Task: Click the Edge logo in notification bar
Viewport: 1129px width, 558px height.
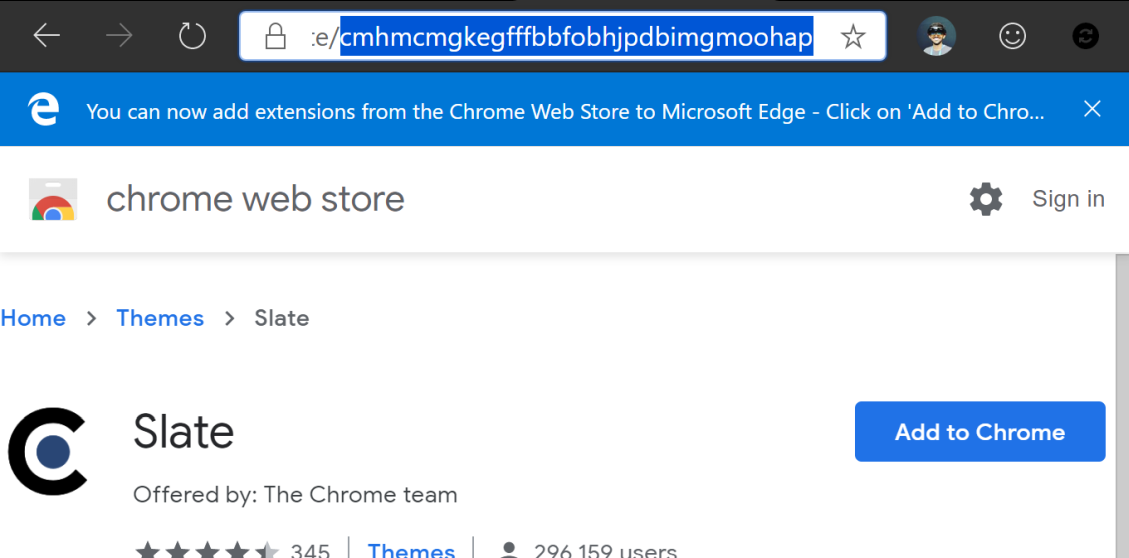Action: click(43, 110)
